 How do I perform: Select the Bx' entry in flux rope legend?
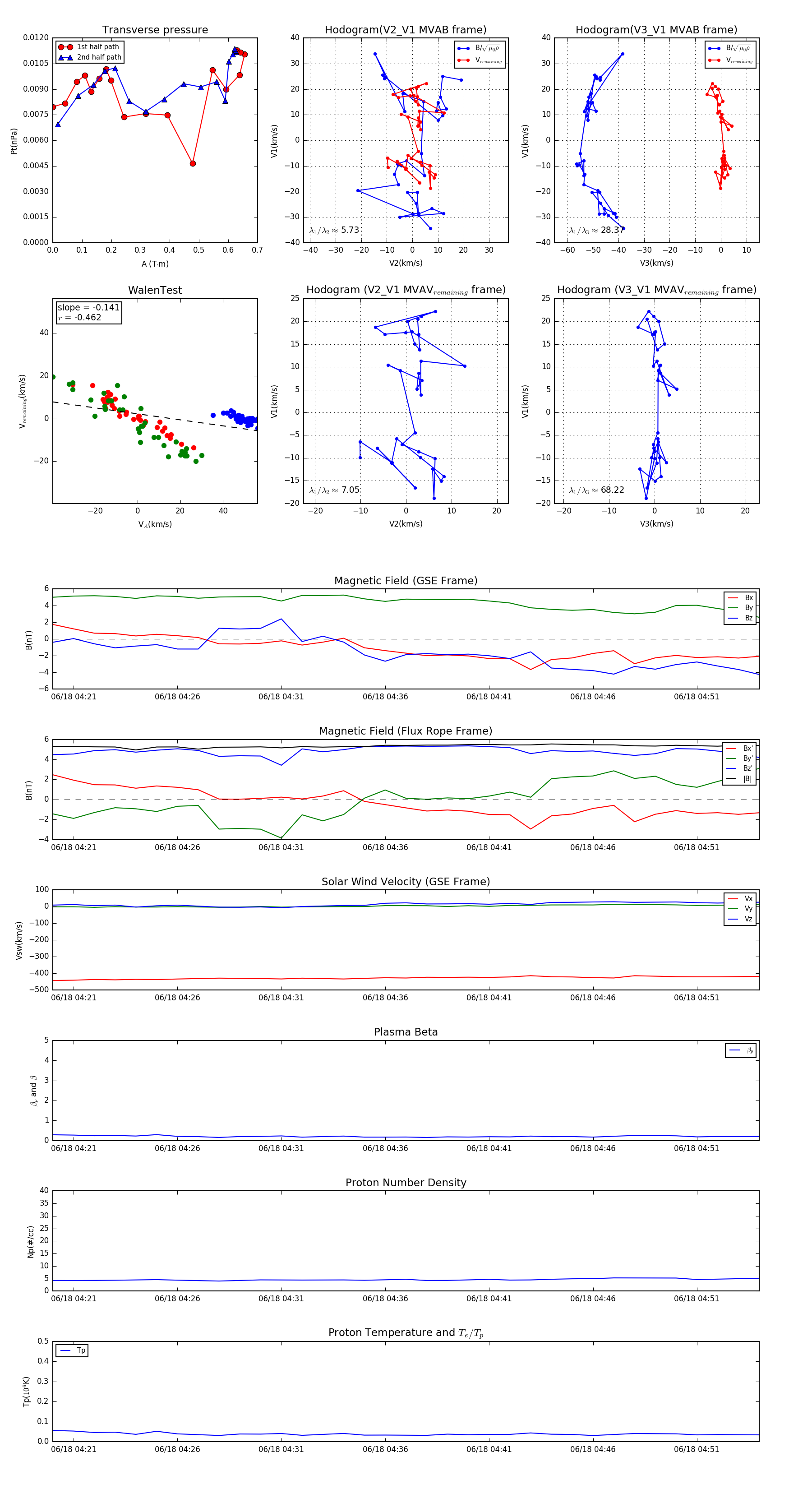[740, 749]
